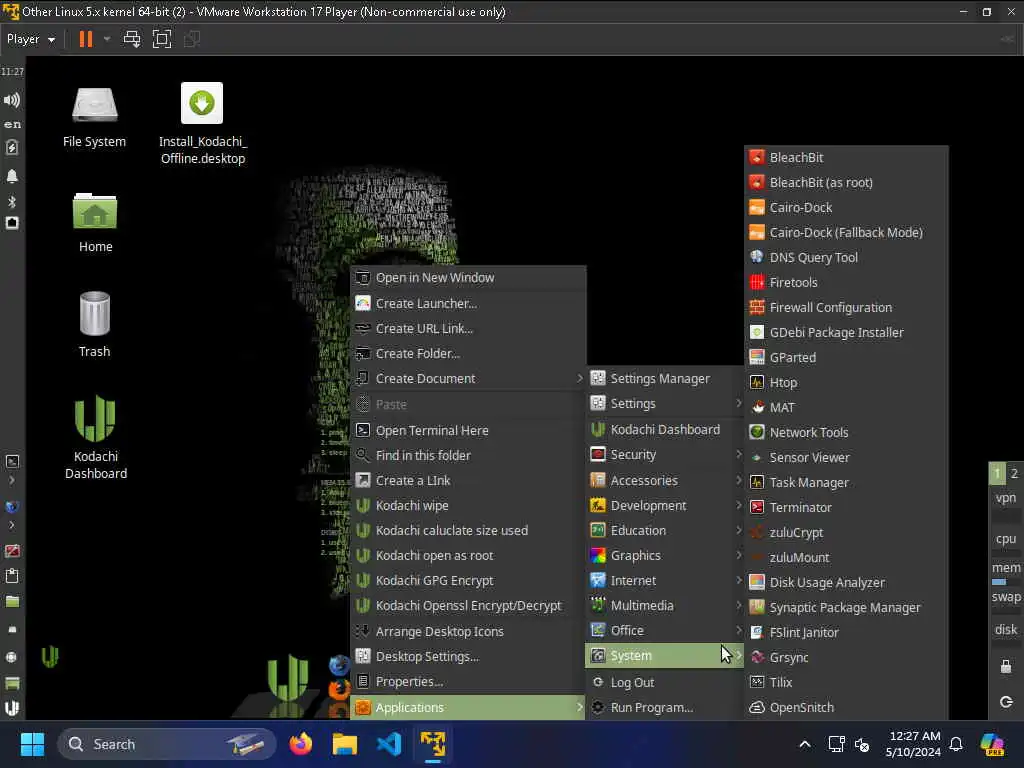Switch to workspace 2
1024x768 pixels.
[x=1014, y=473]
